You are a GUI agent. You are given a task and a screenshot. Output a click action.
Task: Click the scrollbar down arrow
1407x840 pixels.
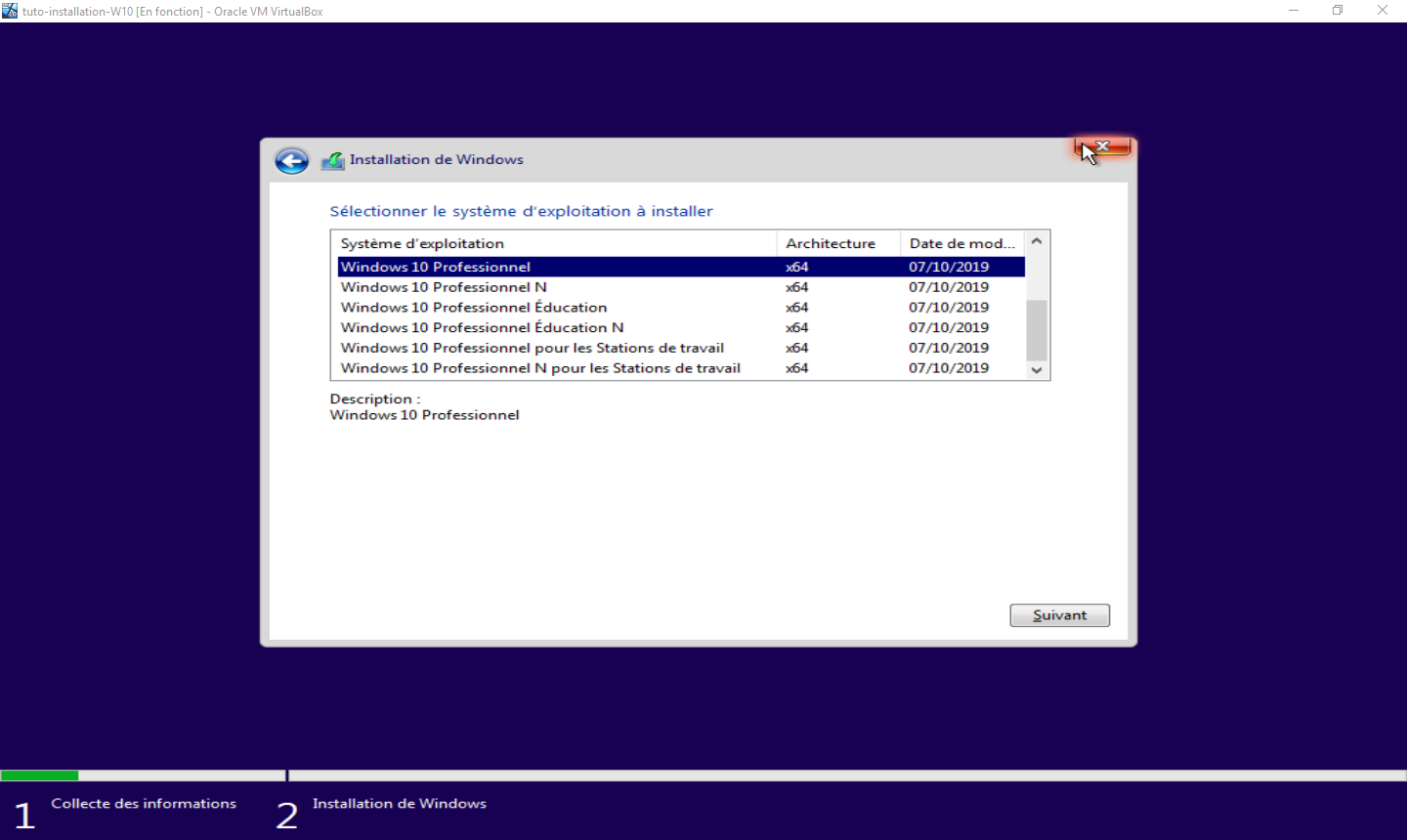(x=1036, y=370)
